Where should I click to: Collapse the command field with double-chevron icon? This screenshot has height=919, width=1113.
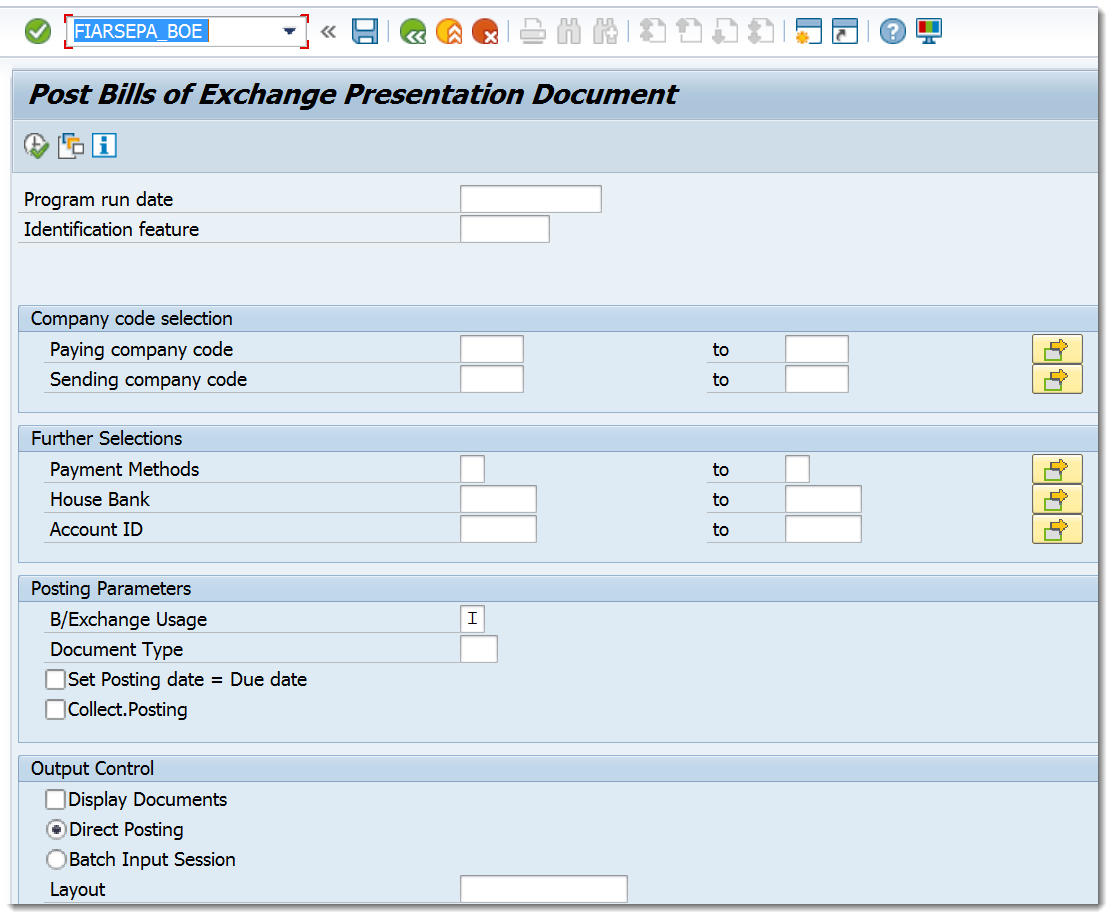[x=328, y=31]
